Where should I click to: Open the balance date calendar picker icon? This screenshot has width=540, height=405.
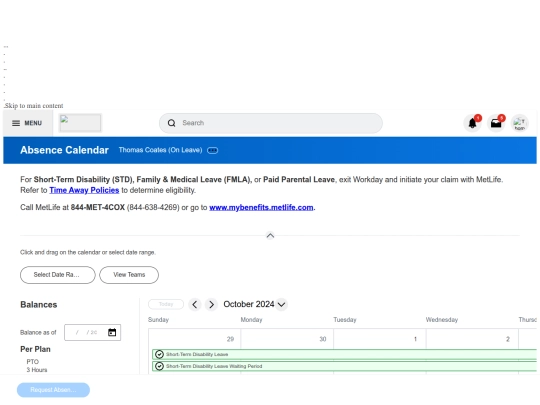112,332
